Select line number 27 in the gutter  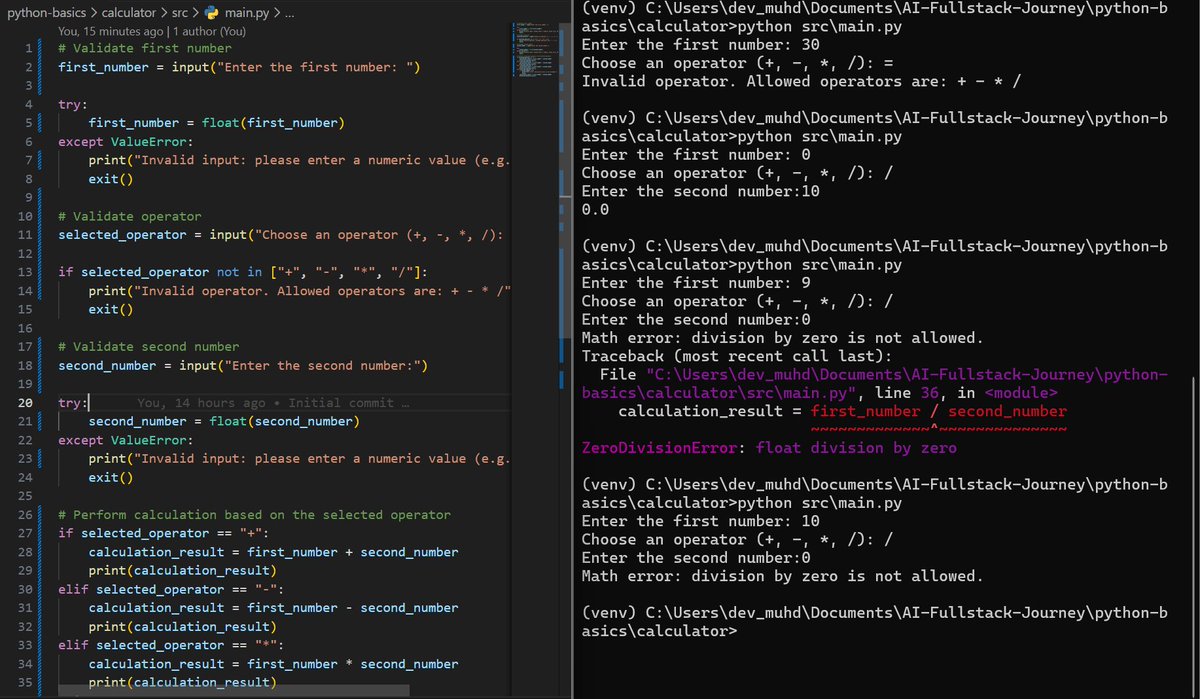pos(25,533)
